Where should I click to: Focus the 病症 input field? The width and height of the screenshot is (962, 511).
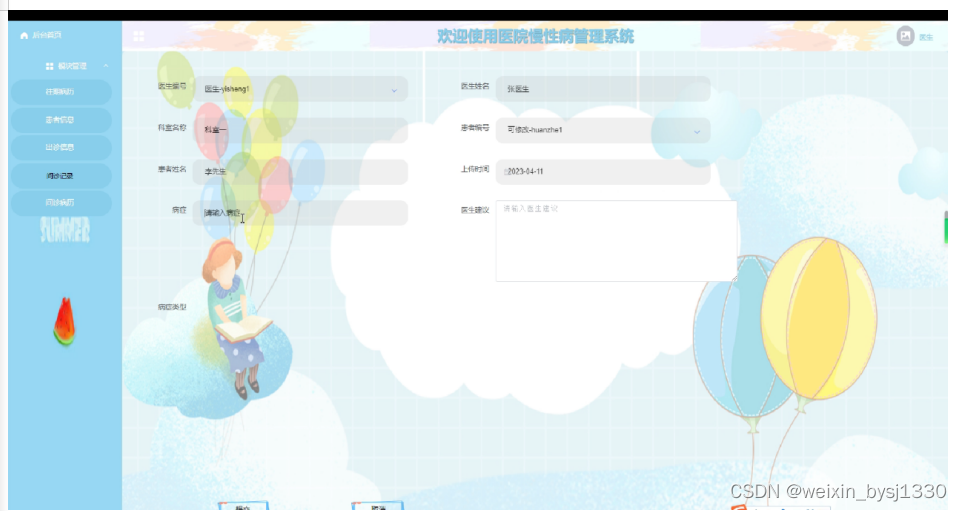tap(300, 213)
